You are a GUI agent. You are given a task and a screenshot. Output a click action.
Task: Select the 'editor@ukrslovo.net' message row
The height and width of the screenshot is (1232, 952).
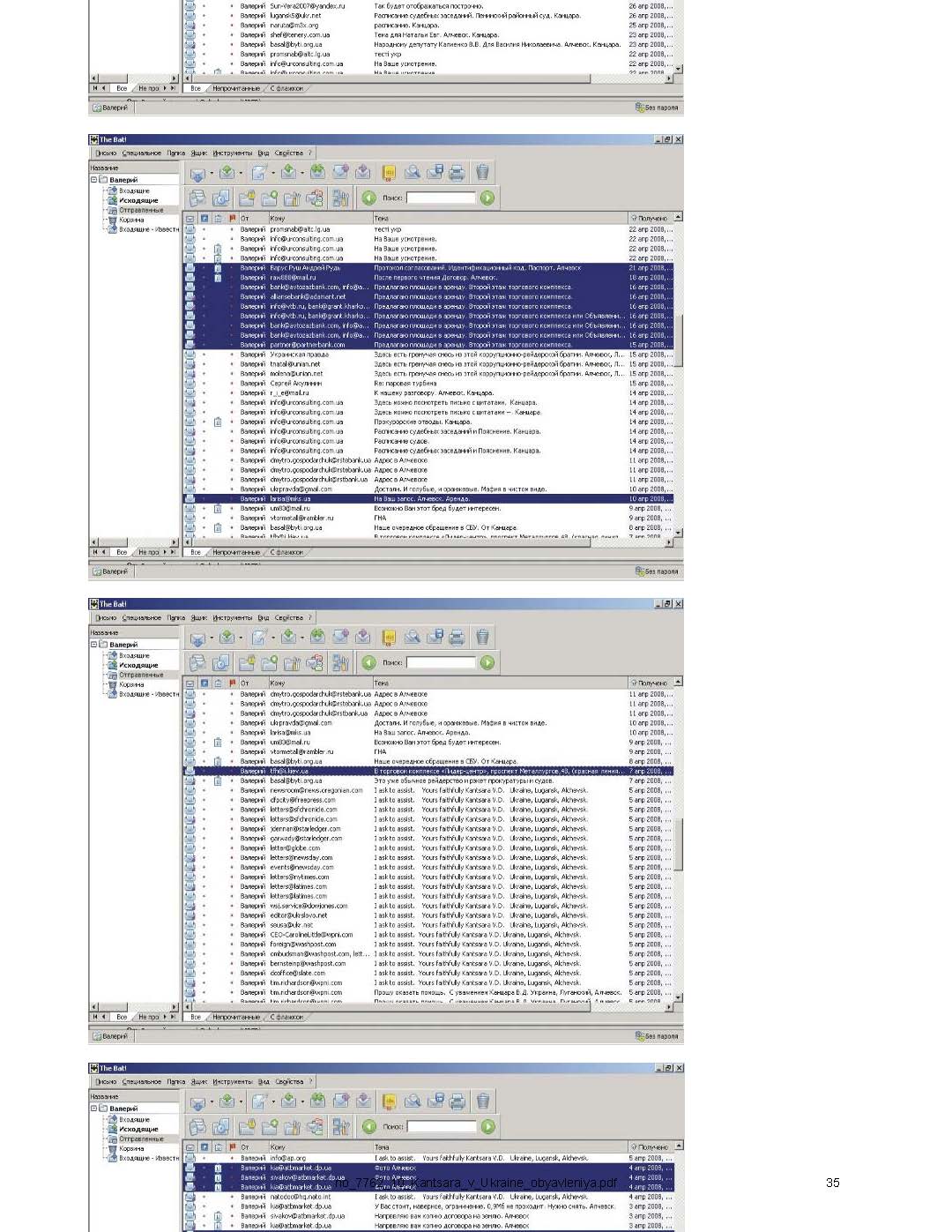pyautogui.click(x=428, y=916)
